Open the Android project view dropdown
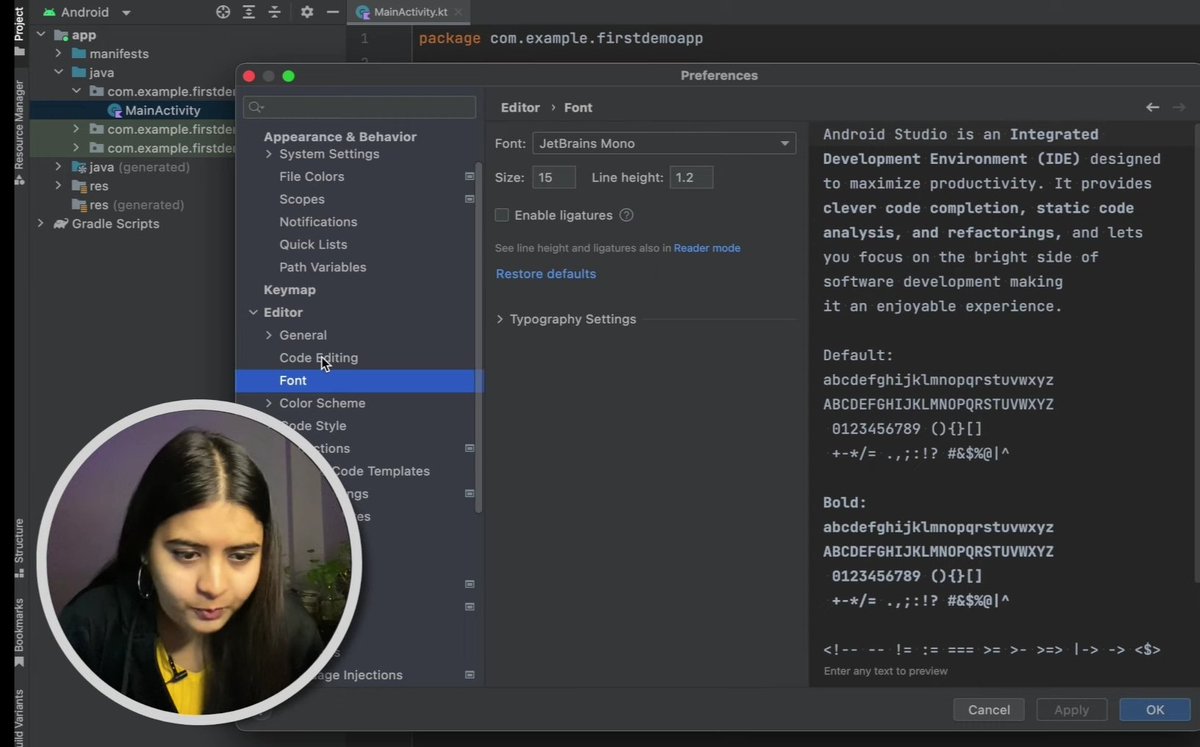 click(88, 12)
